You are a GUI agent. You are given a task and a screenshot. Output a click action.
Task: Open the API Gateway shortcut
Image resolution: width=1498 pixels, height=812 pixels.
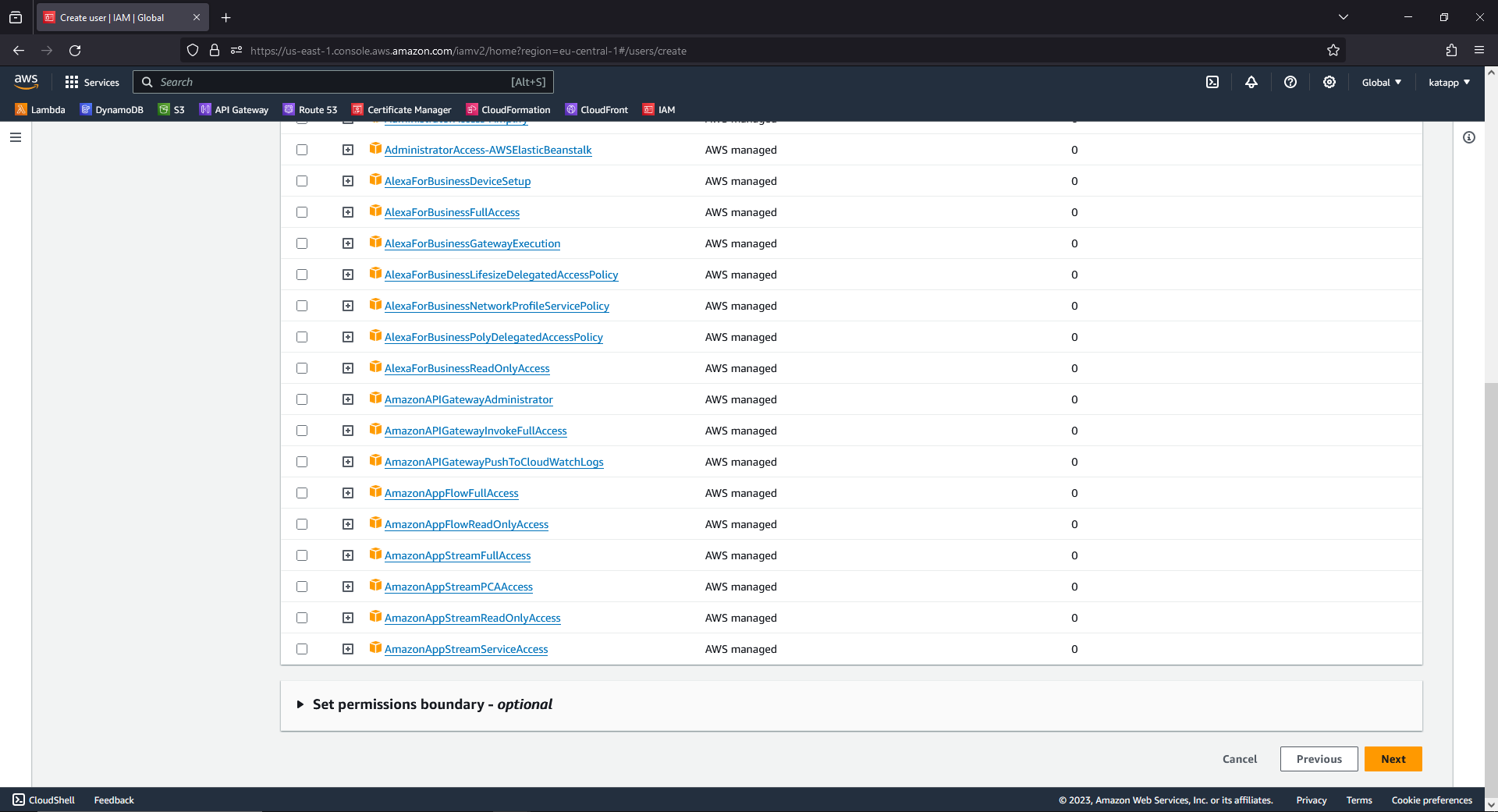234,109
